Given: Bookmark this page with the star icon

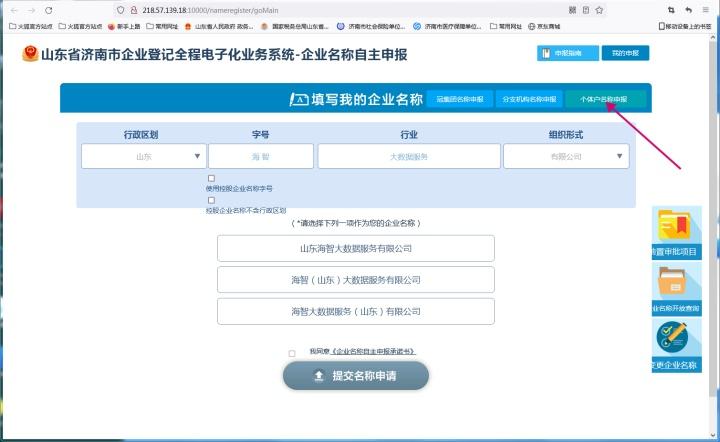Looking at the screenshot, I should click(599, 10).
